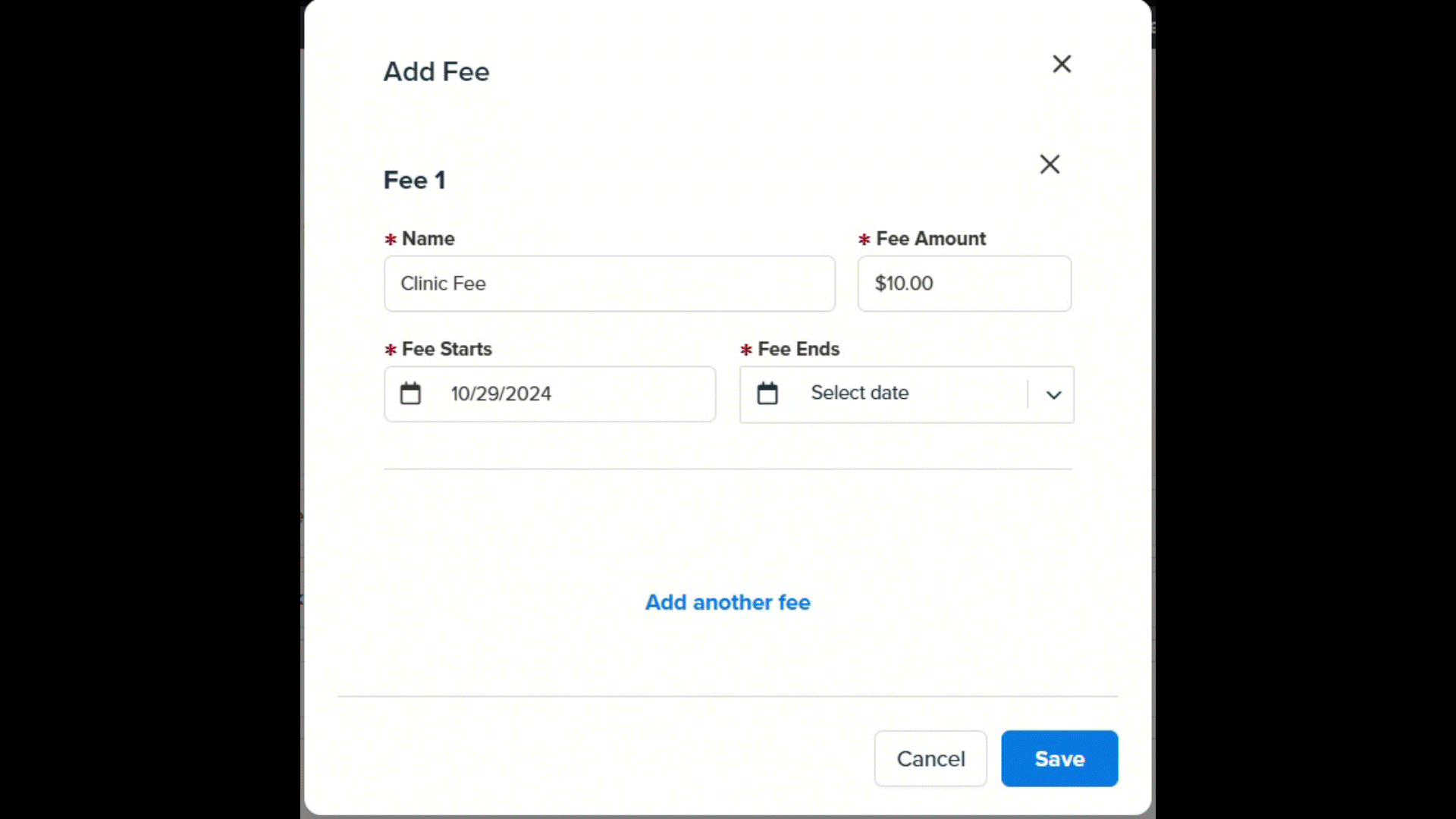Click the $10.00 Fee Amount field

(965, 284)
